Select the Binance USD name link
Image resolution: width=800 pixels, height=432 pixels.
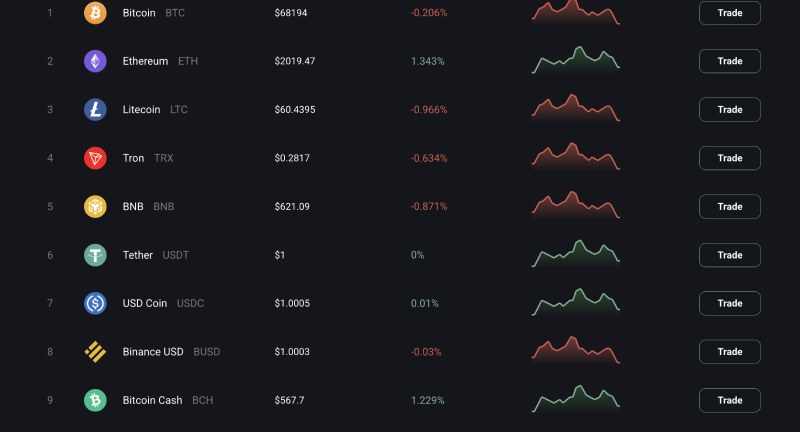[153, 352]
